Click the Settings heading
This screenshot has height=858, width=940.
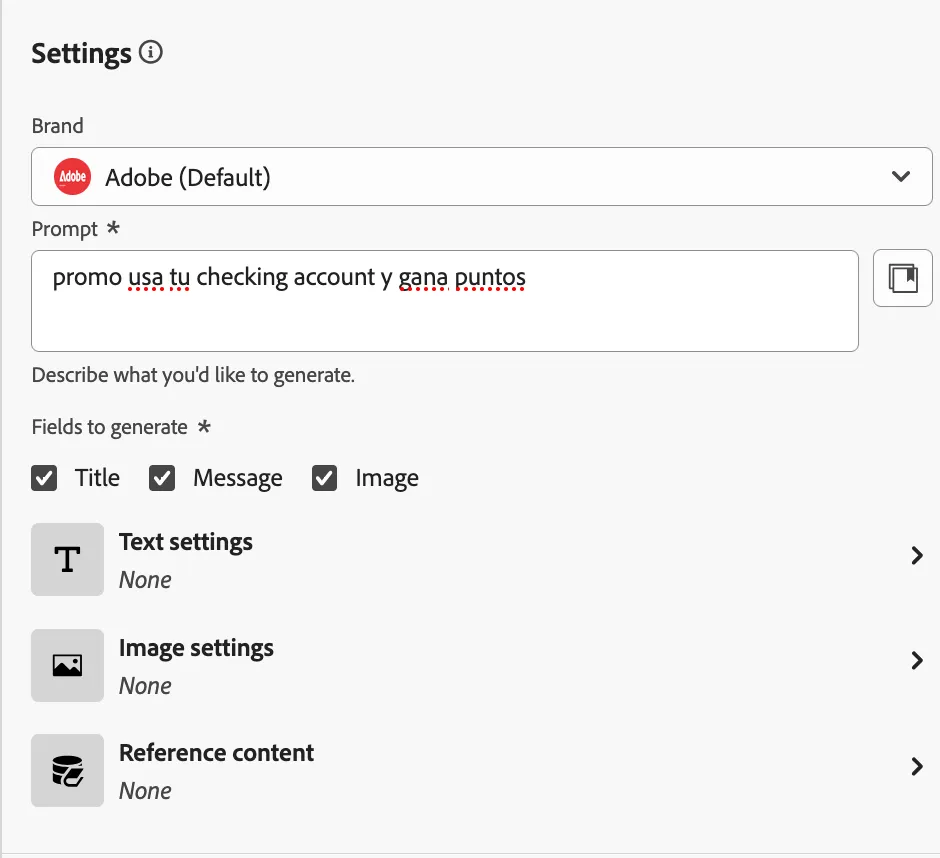click(x=82, y=53)
